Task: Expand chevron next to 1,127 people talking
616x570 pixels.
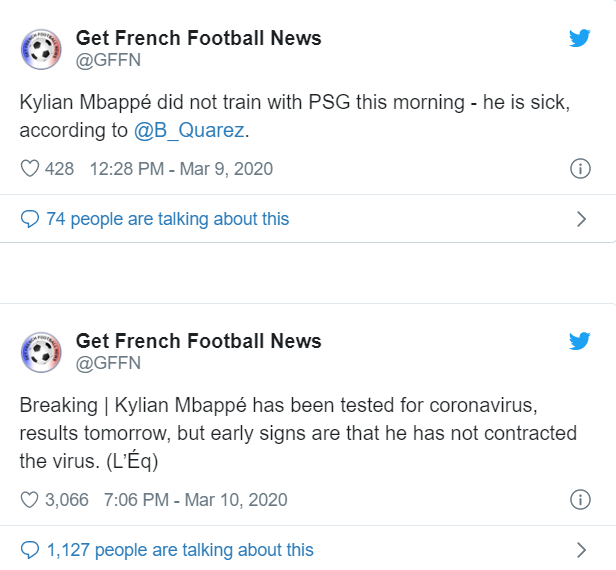Action: pyautogui.click(x=582, y=549)
